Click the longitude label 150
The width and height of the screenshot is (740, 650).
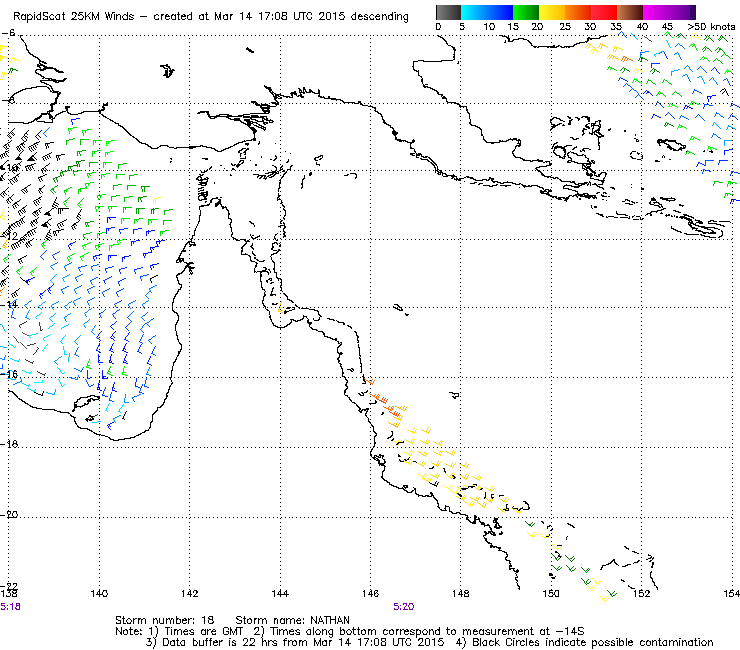coord(551,594)
